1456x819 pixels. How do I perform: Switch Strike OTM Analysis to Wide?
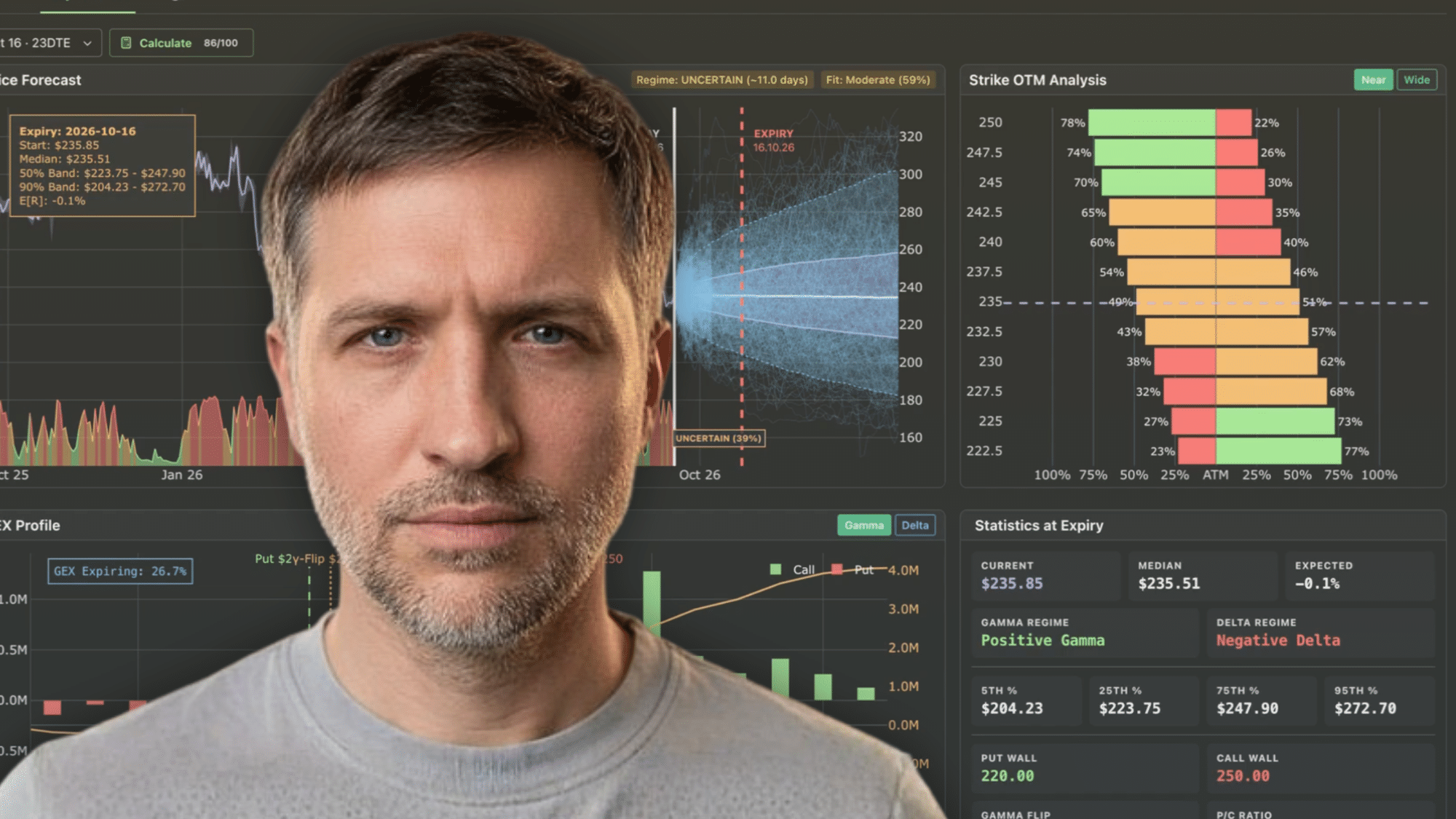(1417, 80)
